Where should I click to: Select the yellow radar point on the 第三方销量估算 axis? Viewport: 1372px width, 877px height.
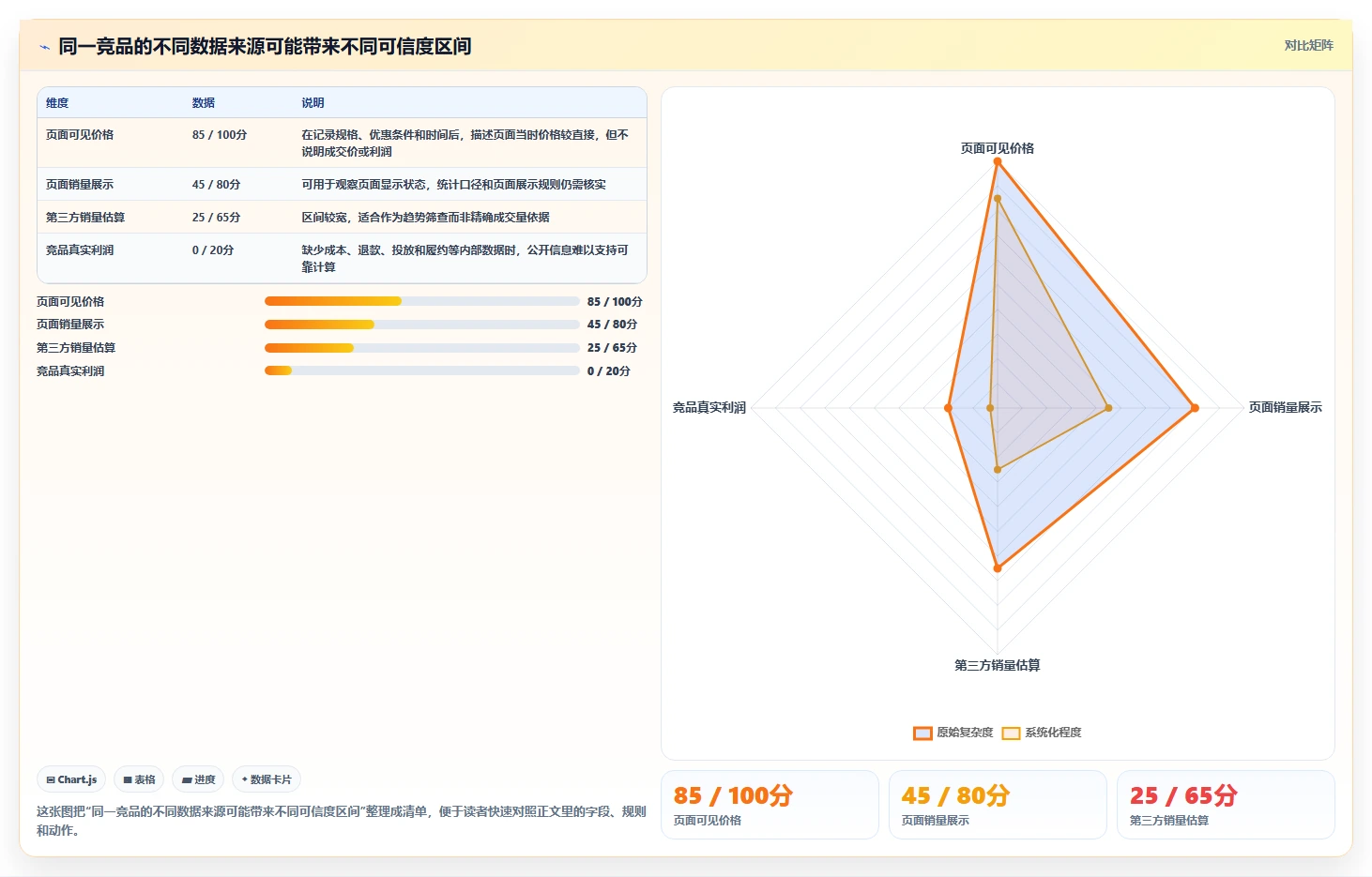pyautogui.click(x=998, y=470)
